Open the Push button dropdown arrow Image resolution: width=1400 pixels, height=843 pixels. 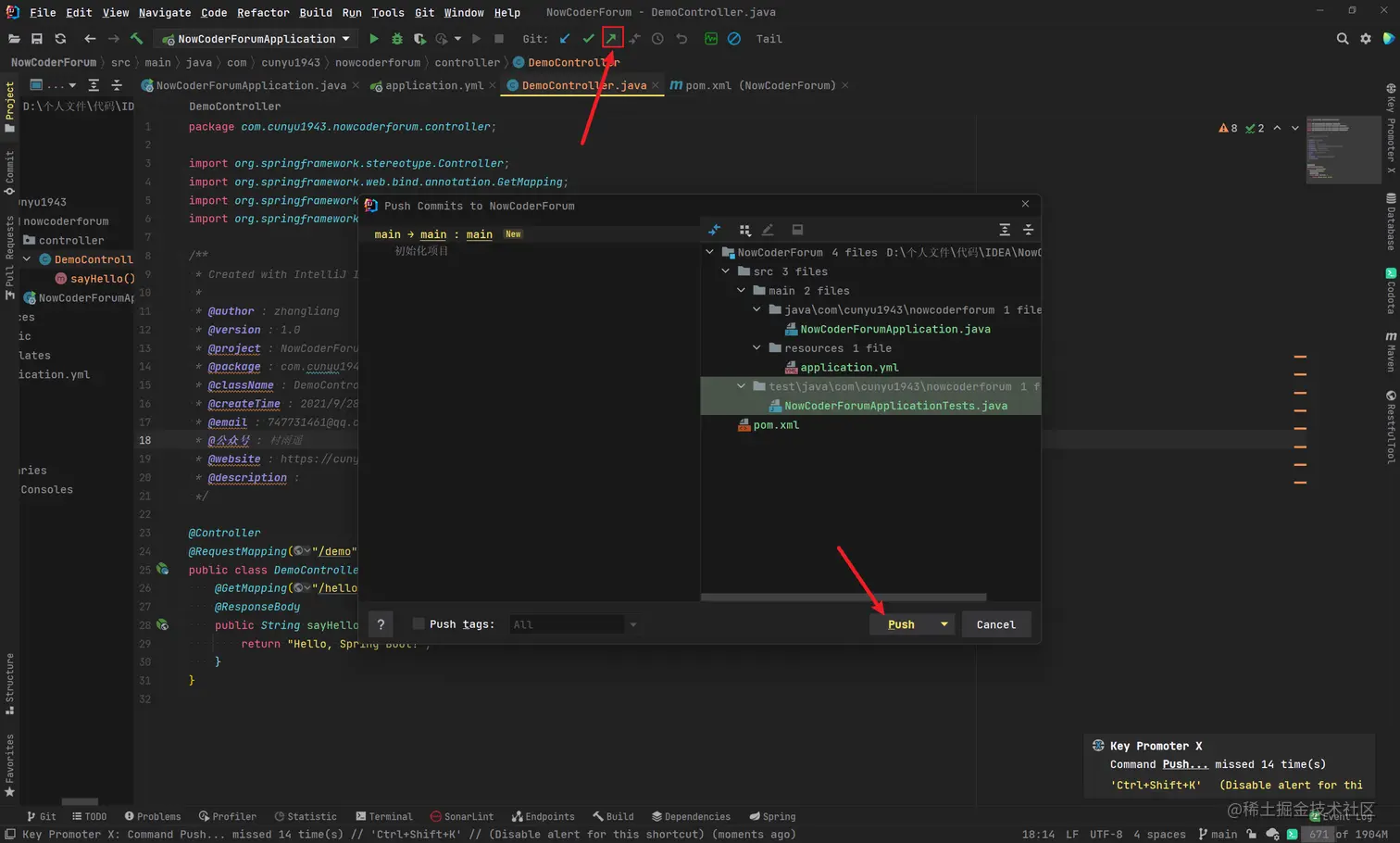tap(944, 624)
